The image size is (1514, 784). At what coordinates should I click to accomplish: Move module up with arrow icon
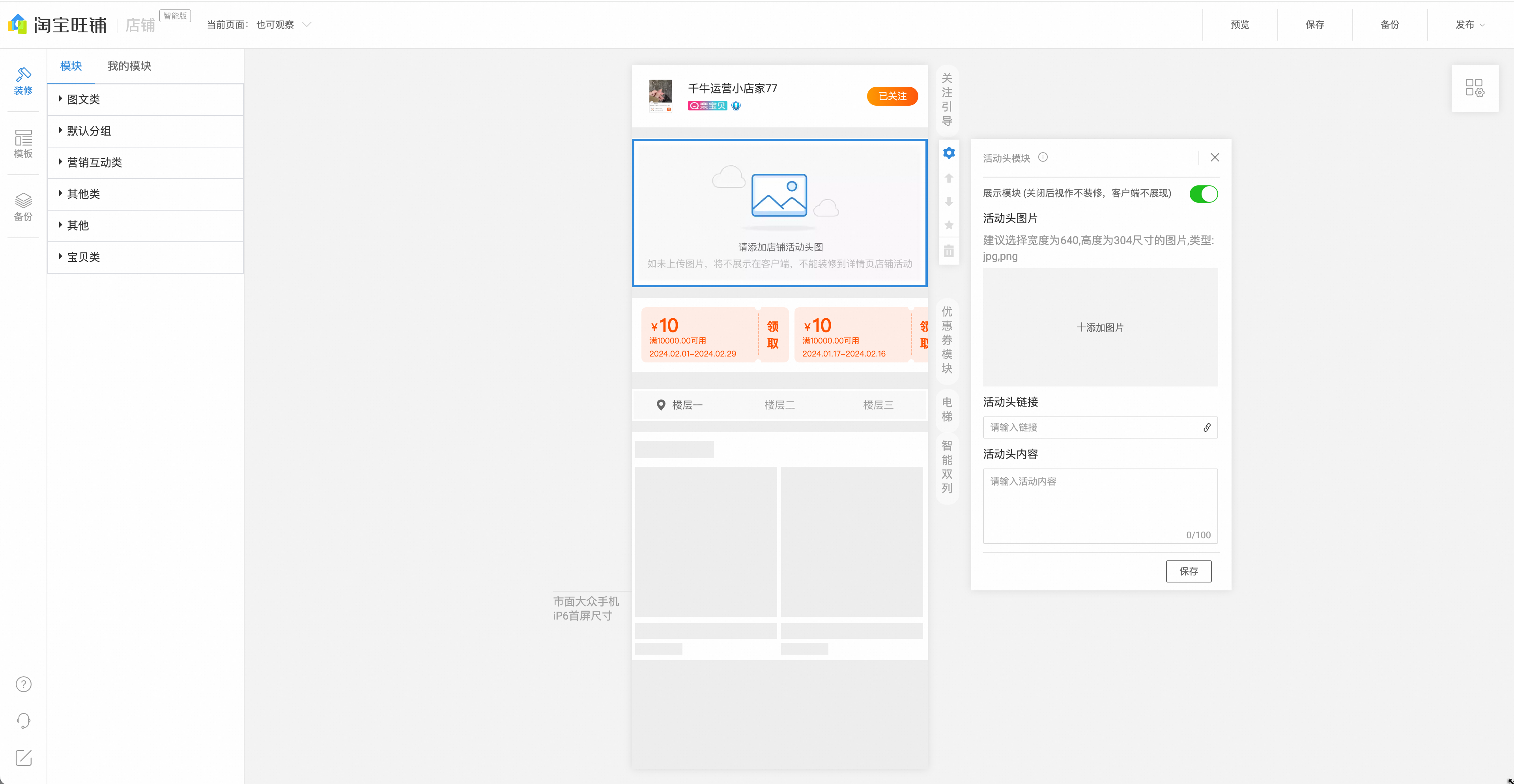pos(949,178)
